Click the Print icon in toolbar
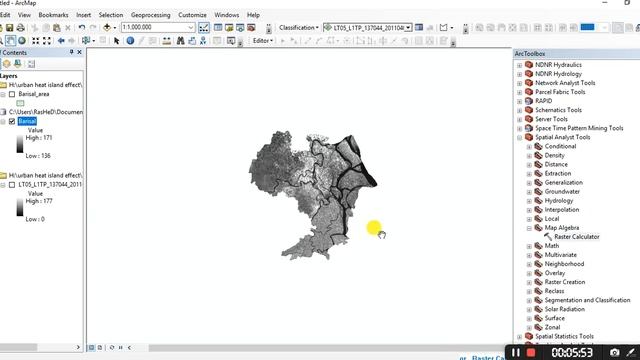640x360 pixels. point(20,28)
